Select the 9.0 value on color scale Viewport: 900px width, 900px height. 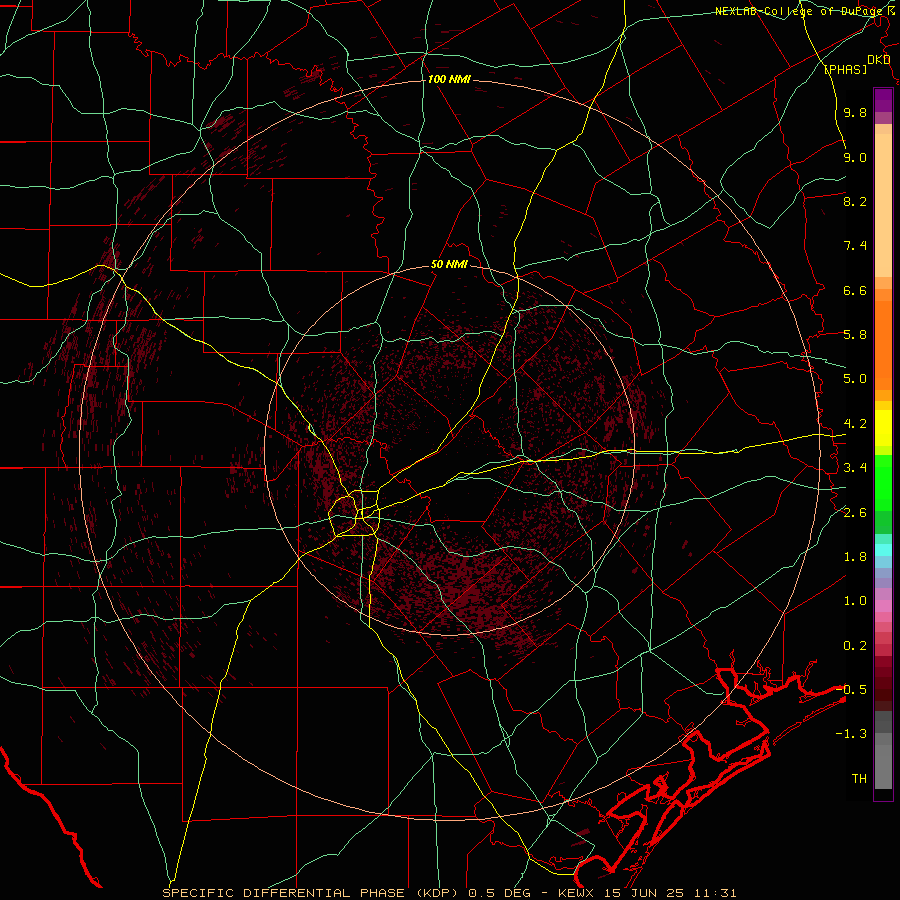coord(855,157)
